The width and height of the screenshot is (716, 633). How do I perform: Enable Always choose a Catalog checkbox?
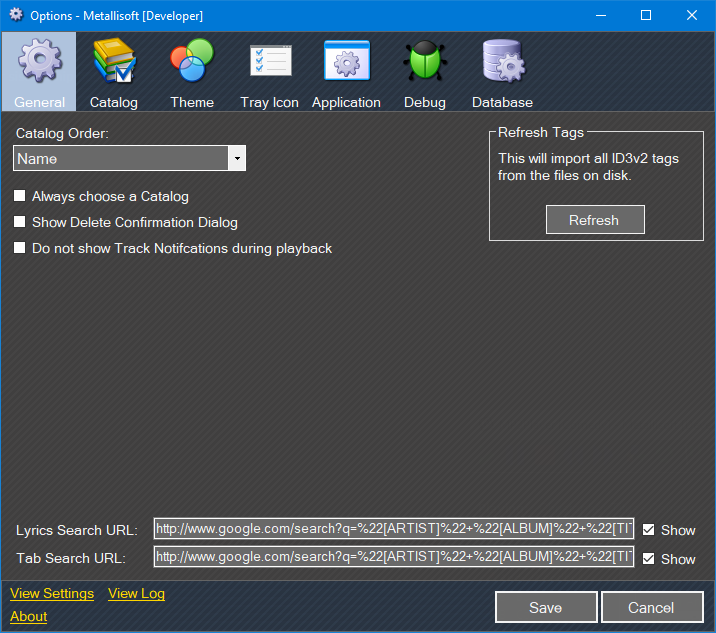[x=20, y=197]
